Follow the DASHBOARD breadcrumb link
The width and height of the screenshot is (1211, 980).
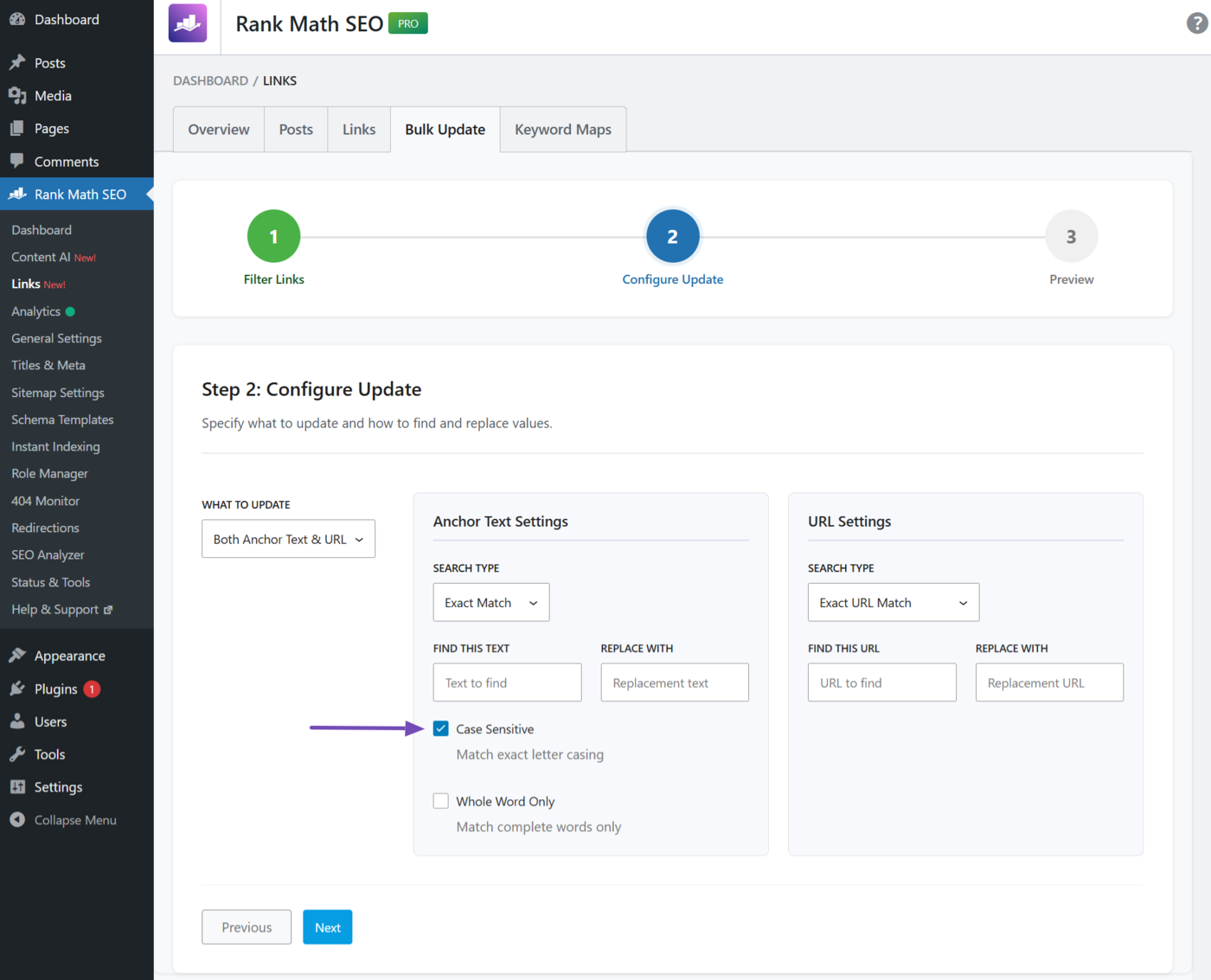point(210,80)
